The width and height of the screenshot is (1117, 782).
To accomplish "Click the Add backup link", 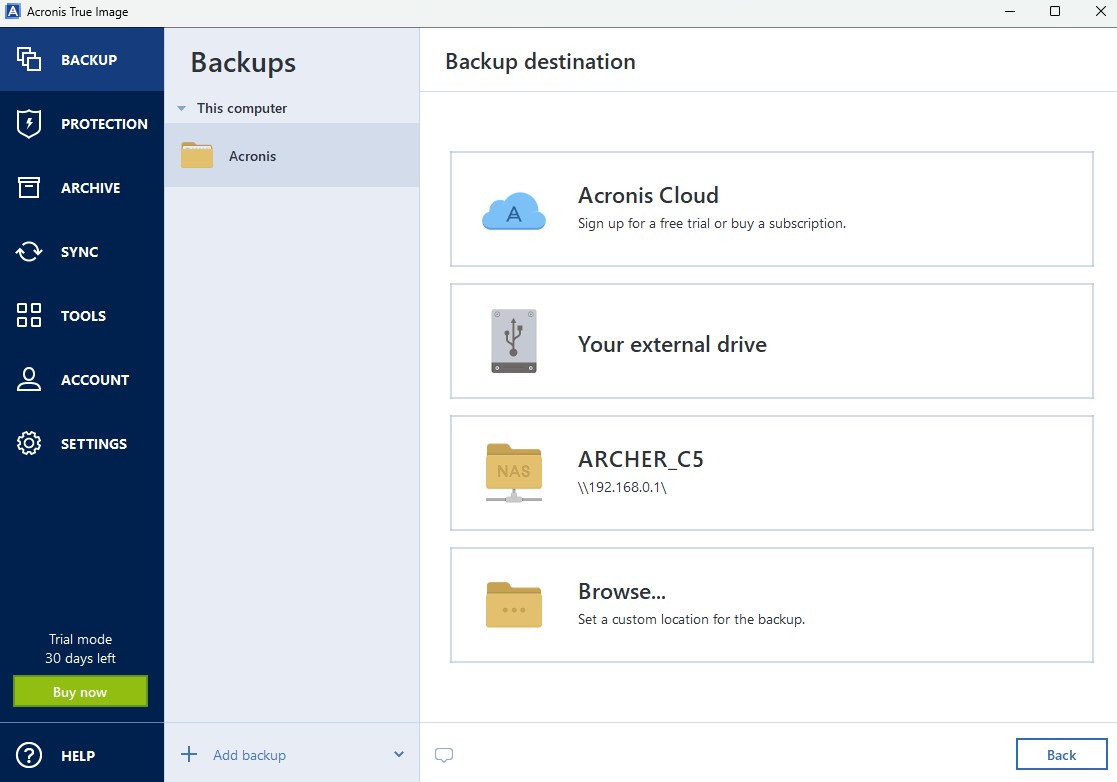I will pos(249,755).
